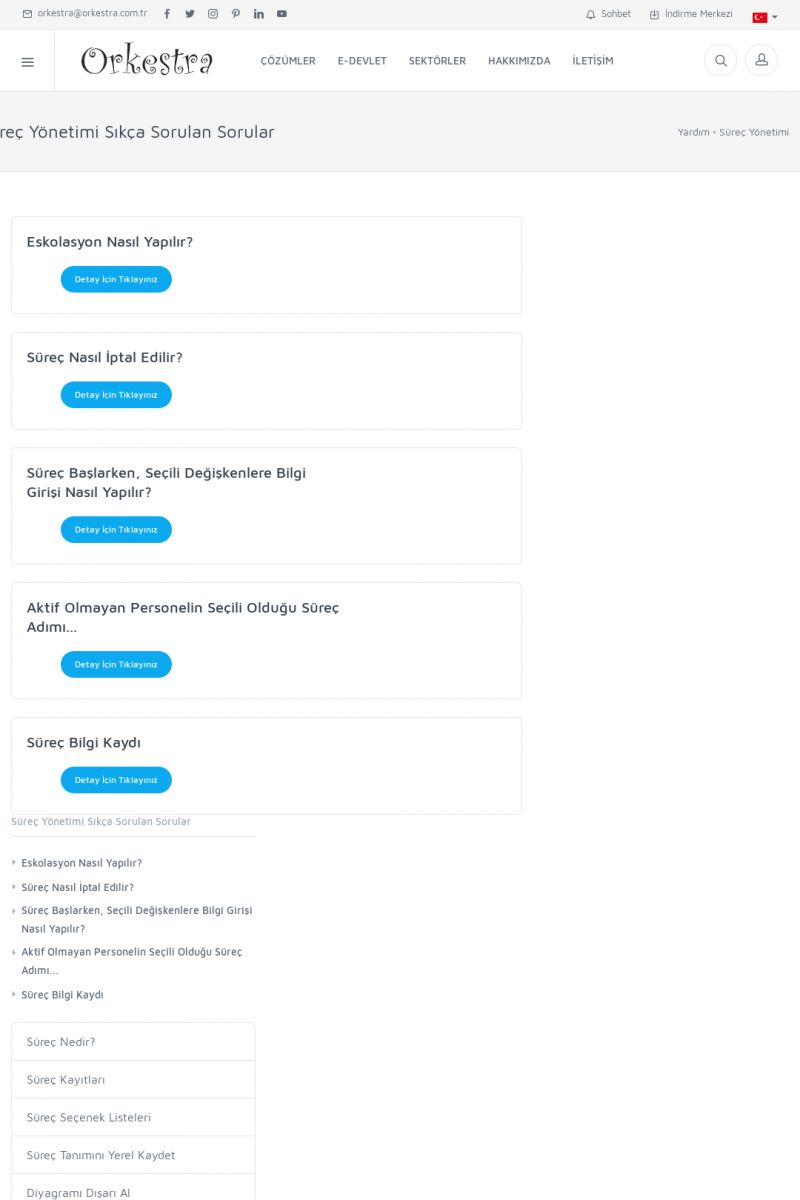The height and width of the screenshot is (1200, 800).
Task: Click the Yardım breadcrumb link
Action: click(693, 132)
